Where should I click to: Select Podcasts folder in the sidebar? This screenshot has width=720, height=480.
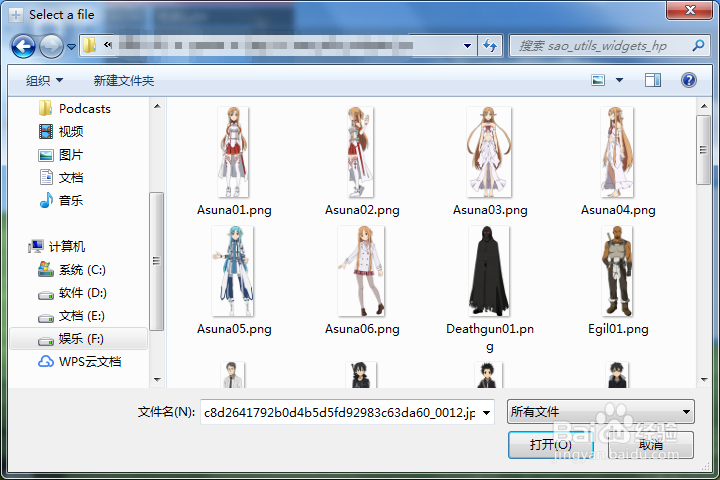84,109
